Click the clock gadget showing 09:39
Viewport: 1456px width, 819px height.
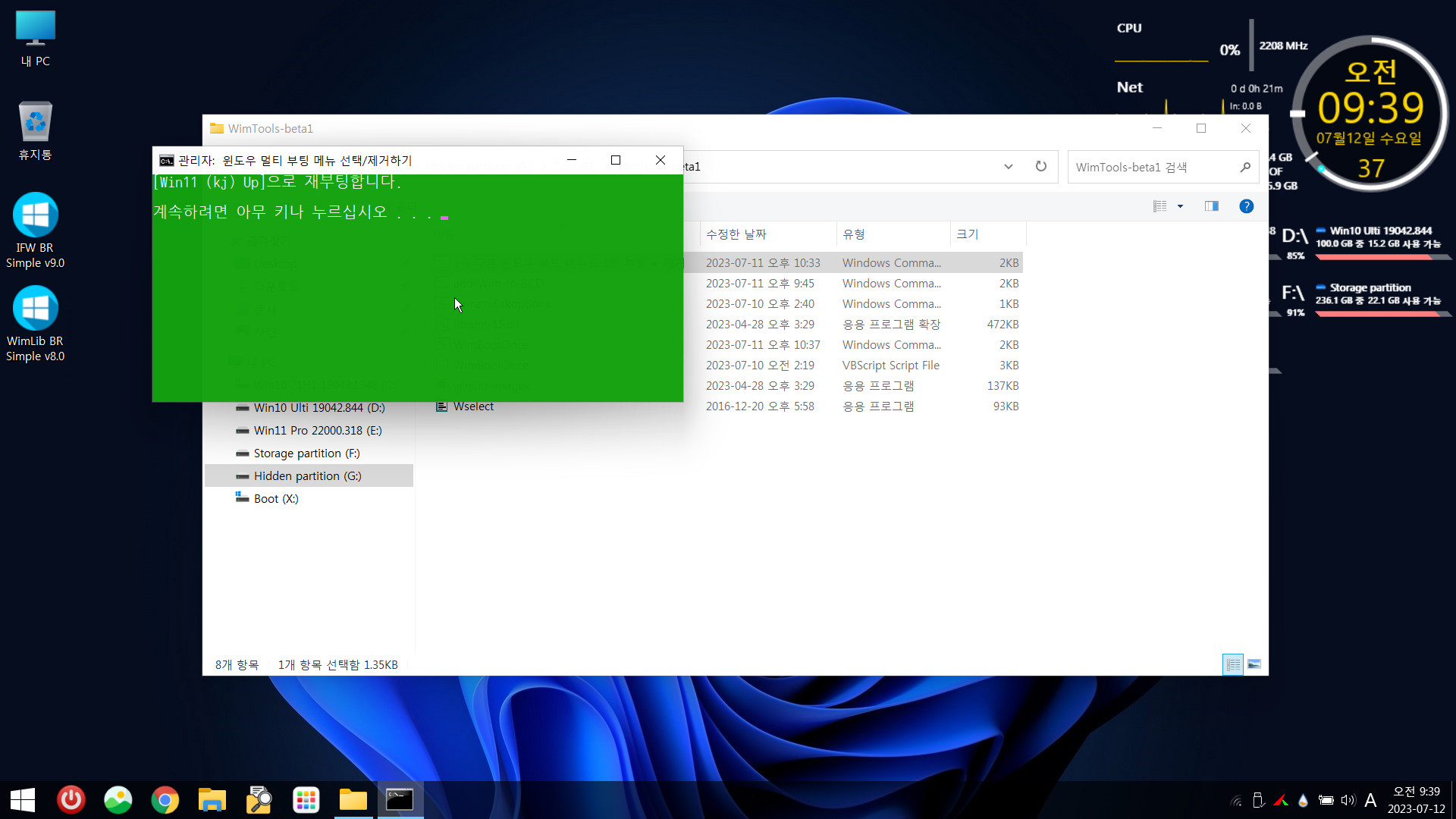[x=1370, y=112]
